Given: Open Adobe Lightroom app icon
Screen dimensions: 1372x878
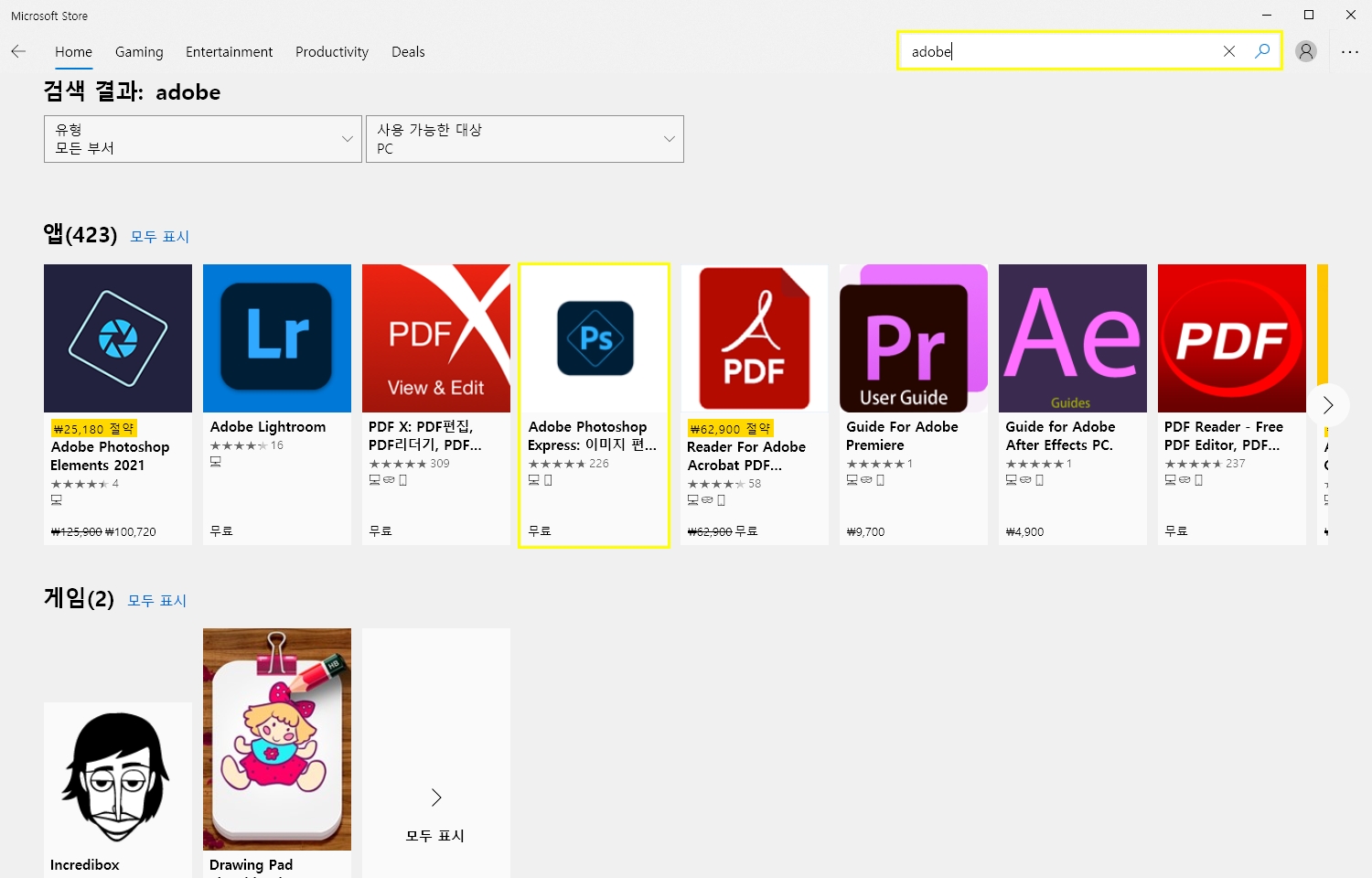Looking at the screenshot, I should coord(277,338).
